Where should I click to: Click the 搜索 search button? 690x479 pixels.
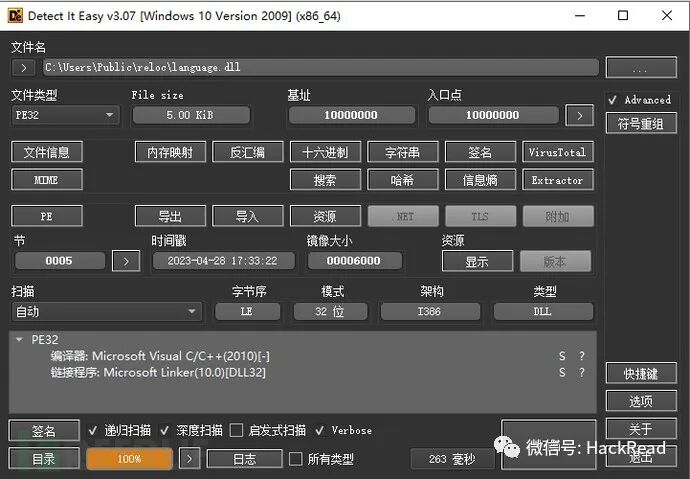point(325,180)
